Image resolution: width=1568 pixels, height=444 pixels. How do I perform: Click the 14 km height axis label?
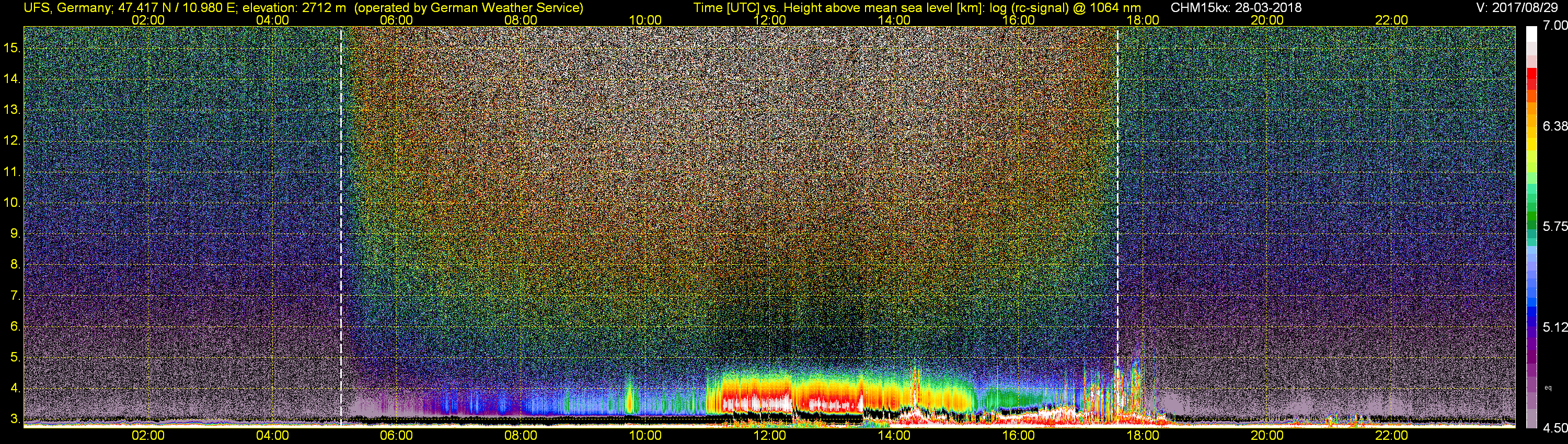11,79
